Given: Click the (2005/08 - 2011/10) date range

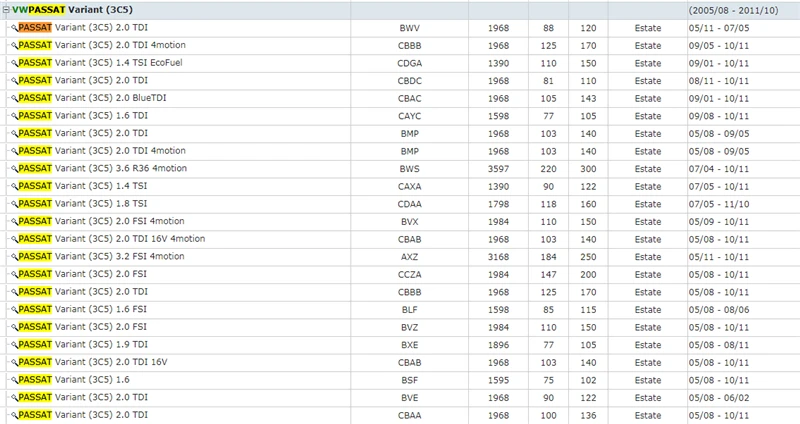Looking at the screenshot, I should tap(733, 10).
